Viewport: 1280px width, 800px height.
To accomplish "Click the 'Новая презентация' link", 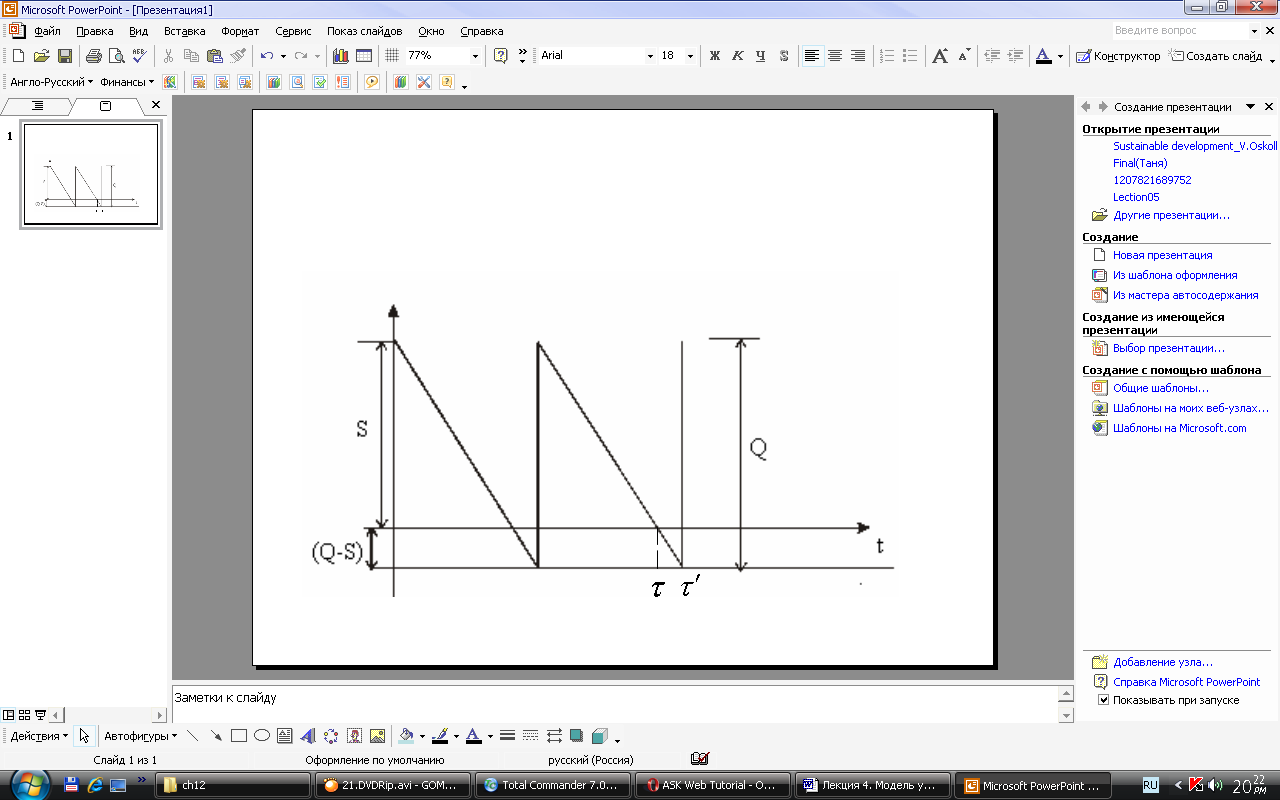I will coord(1162,255).
